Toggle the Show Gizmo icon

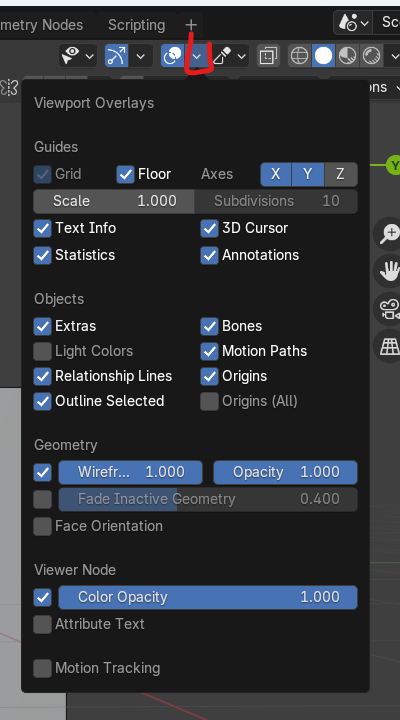[x=117, y=56]
